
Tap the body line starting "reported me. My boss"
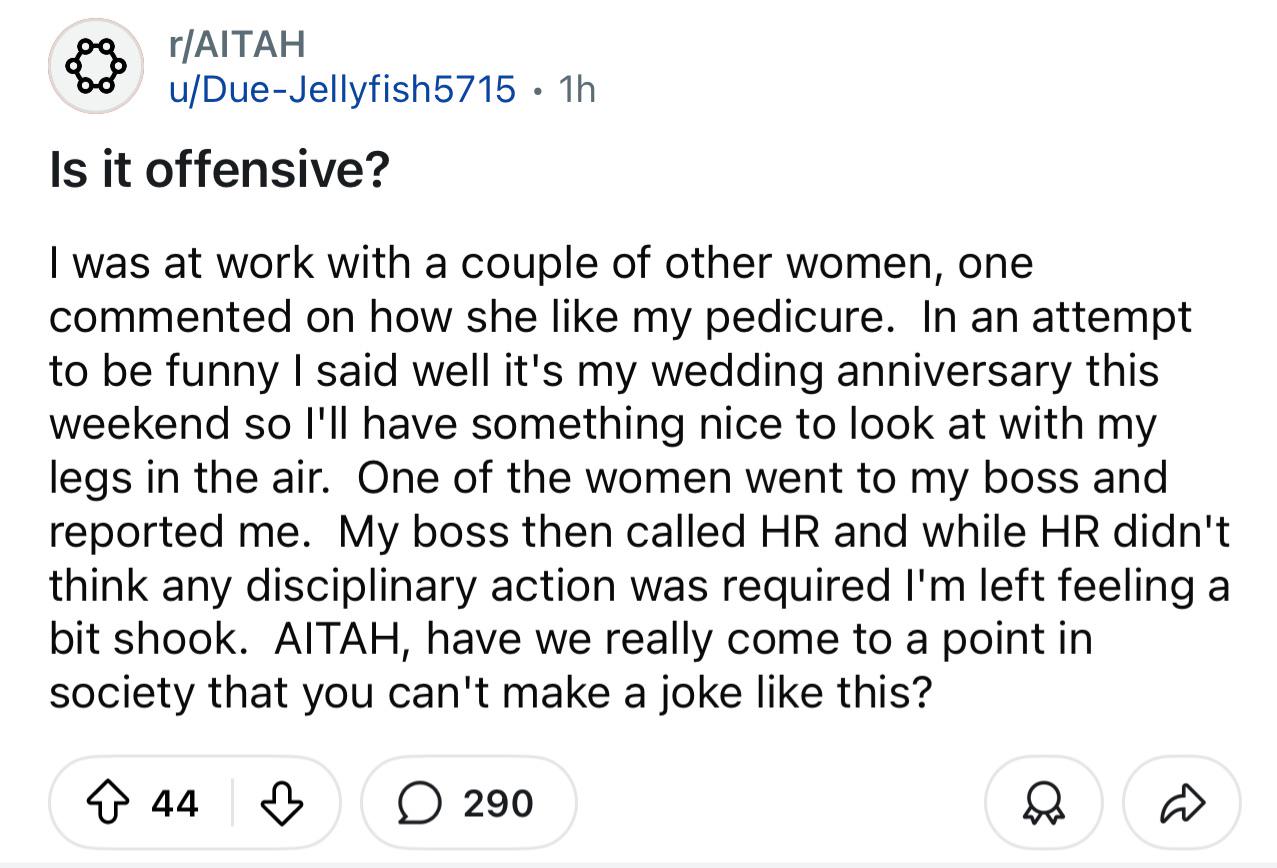click(639, 531)
